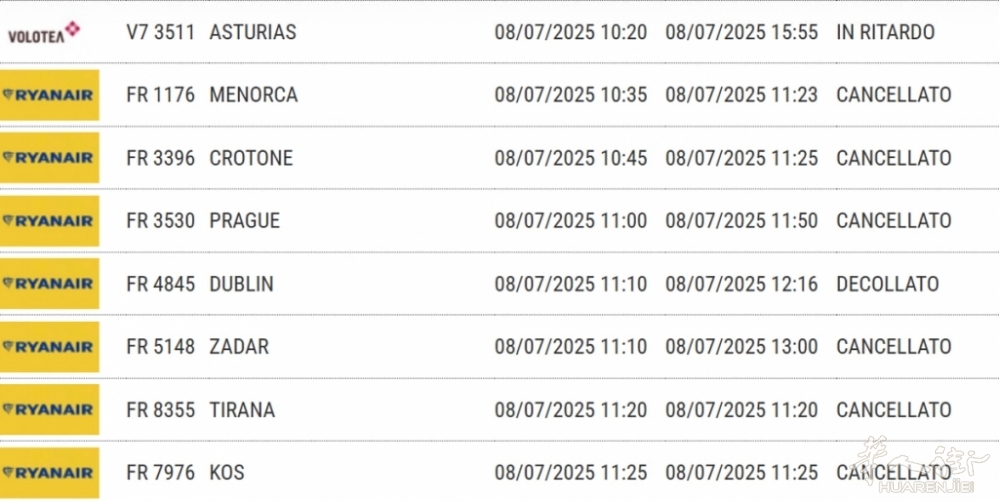The width and height of the screenshot is (999, 502).
Task: Open flight FR 1176 details
Action: tap(161, 95)
